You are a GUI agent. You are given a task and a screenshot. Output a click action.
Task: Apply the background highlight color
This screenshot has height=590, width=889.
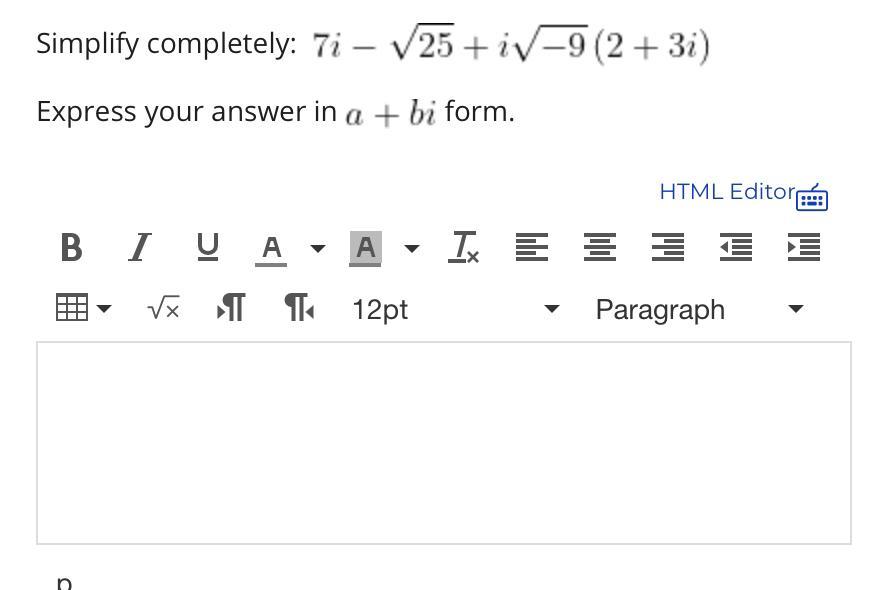[365, 248]
